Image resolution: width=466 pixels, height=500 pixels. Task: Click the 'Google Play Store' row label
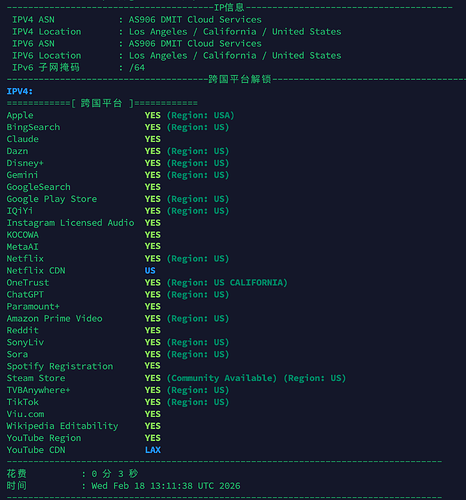click(52, 199)
